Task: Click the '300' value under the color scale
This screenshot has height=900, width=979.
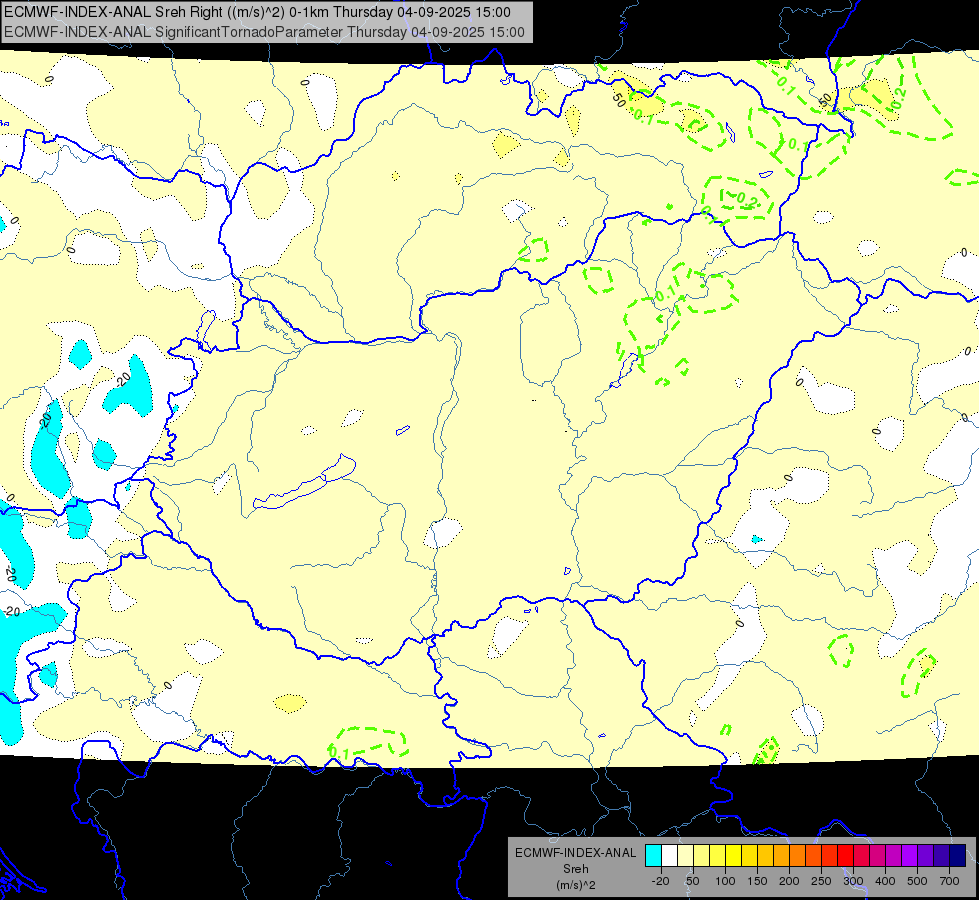Action: (x=853, y=881)
